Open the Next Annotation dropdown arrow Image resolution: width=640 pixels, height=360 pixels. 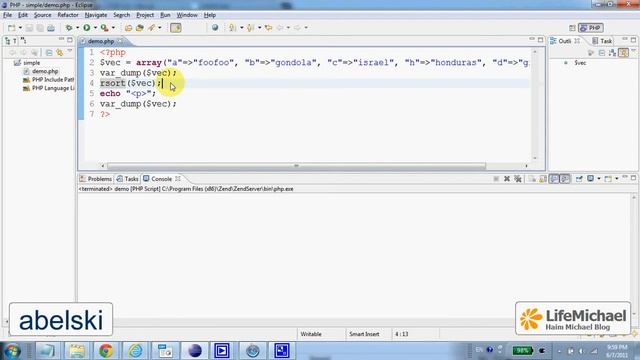(241, 28)
